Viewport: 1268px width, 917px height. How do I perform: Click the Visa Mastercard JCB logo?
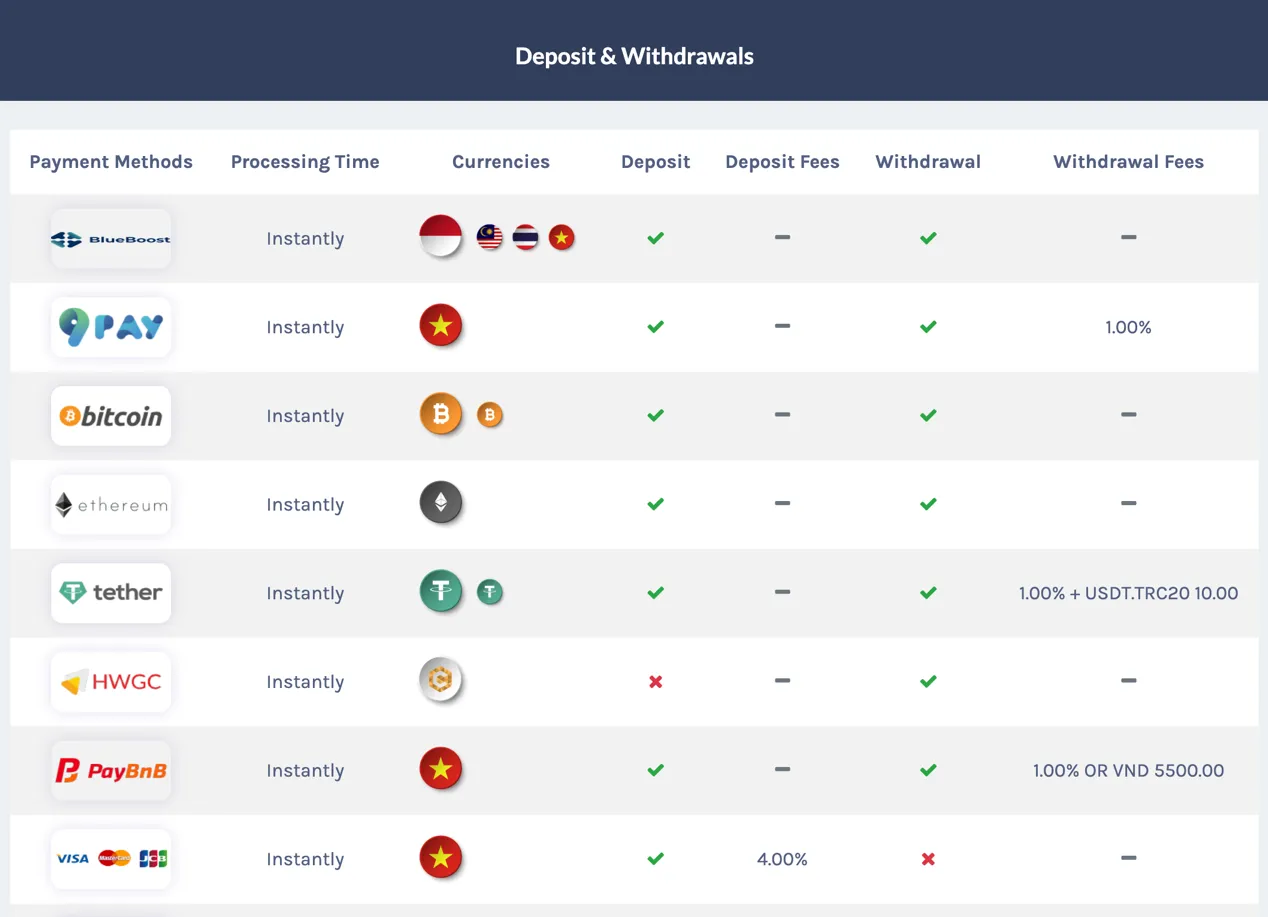click(111, 859)
